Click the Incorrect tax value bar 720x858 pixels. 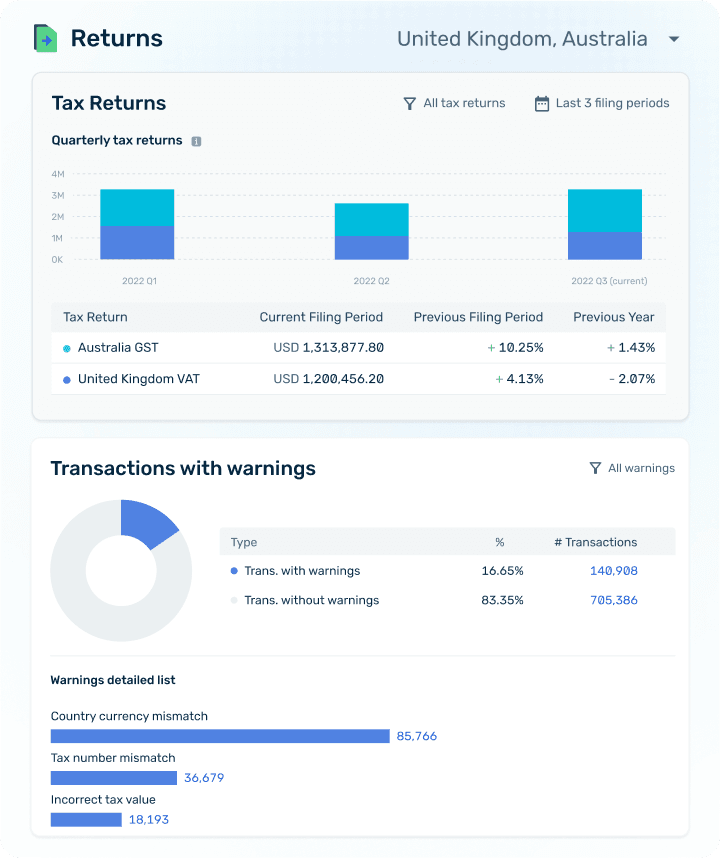(x=86, y=820)
